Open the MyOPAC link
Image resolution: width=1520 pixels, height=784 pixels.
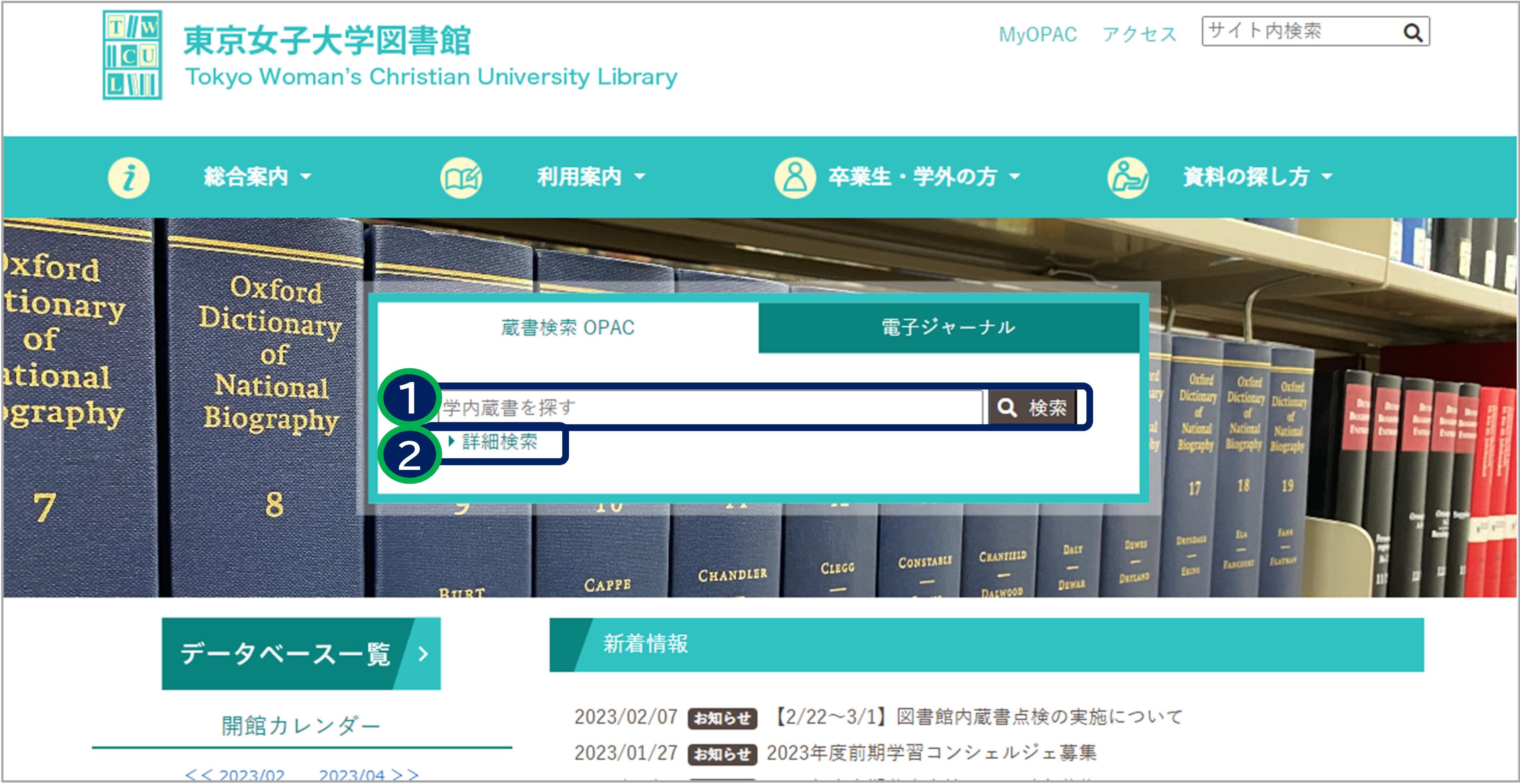coord(1037,34)
